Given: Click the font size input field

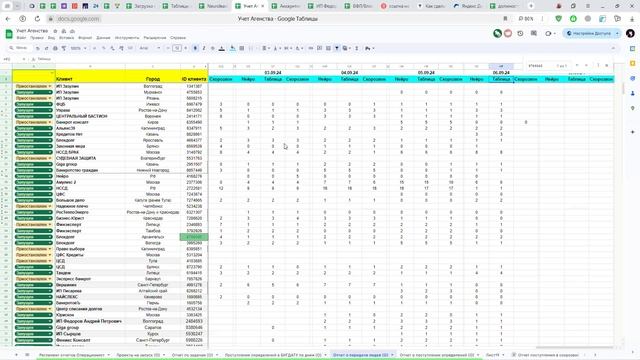Looking at the screenshot, I should pyautogui.click(x=177, y=48).
